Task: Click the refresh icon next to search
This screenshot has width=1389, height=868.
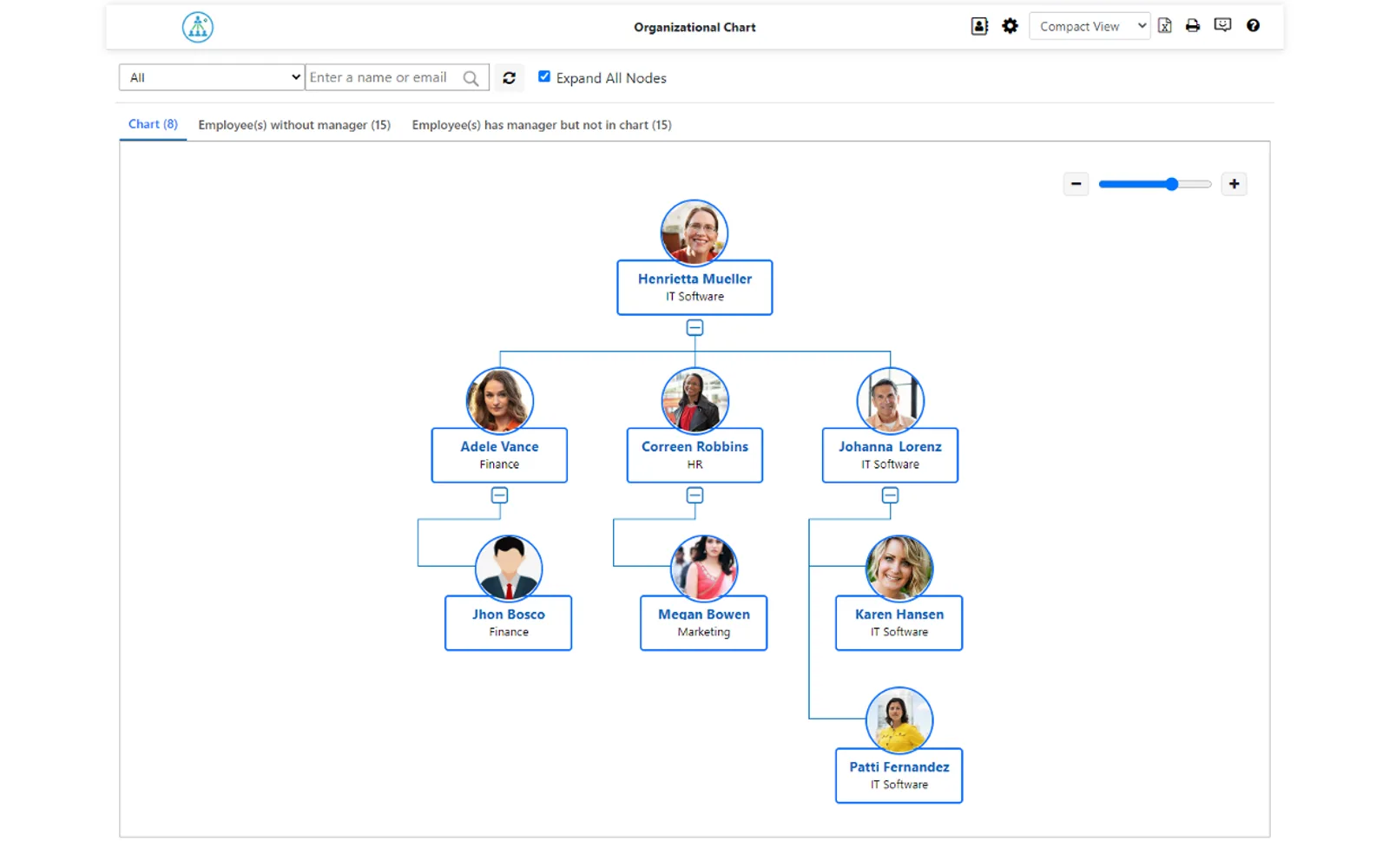Action: pos(510,78)
